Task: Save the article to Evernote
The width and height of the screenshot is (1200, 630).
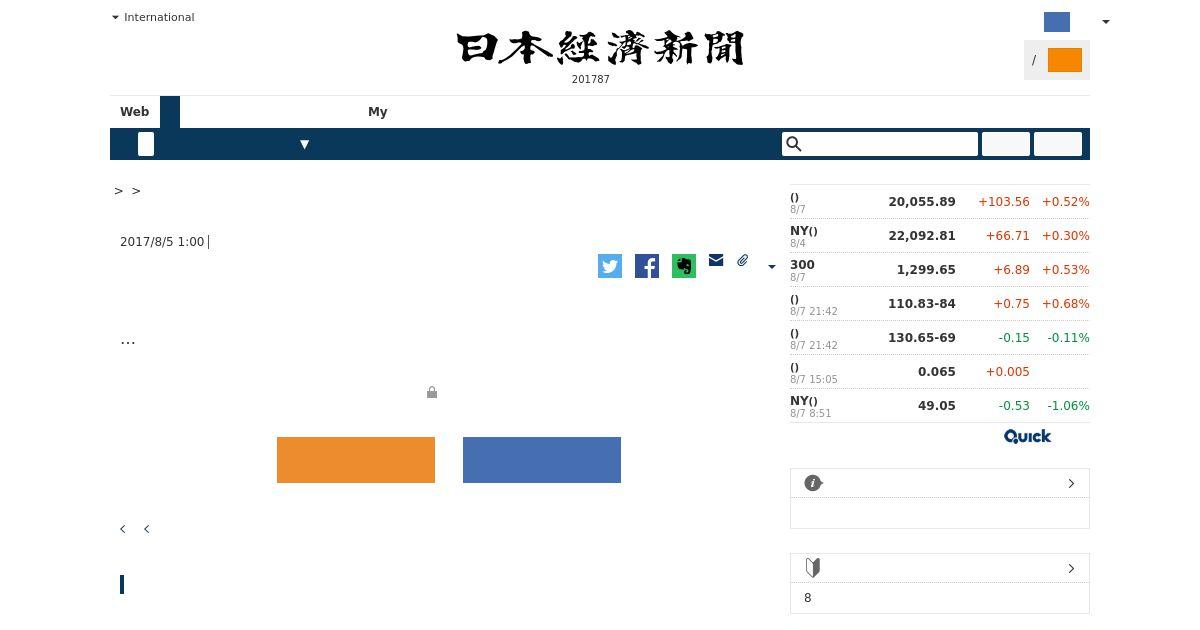Action: 684,266
